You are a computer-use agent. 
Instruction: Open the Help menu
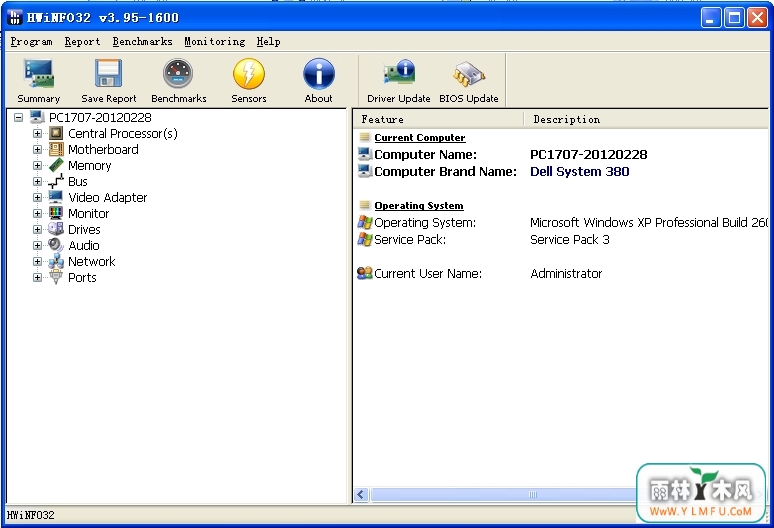(269, 42)
